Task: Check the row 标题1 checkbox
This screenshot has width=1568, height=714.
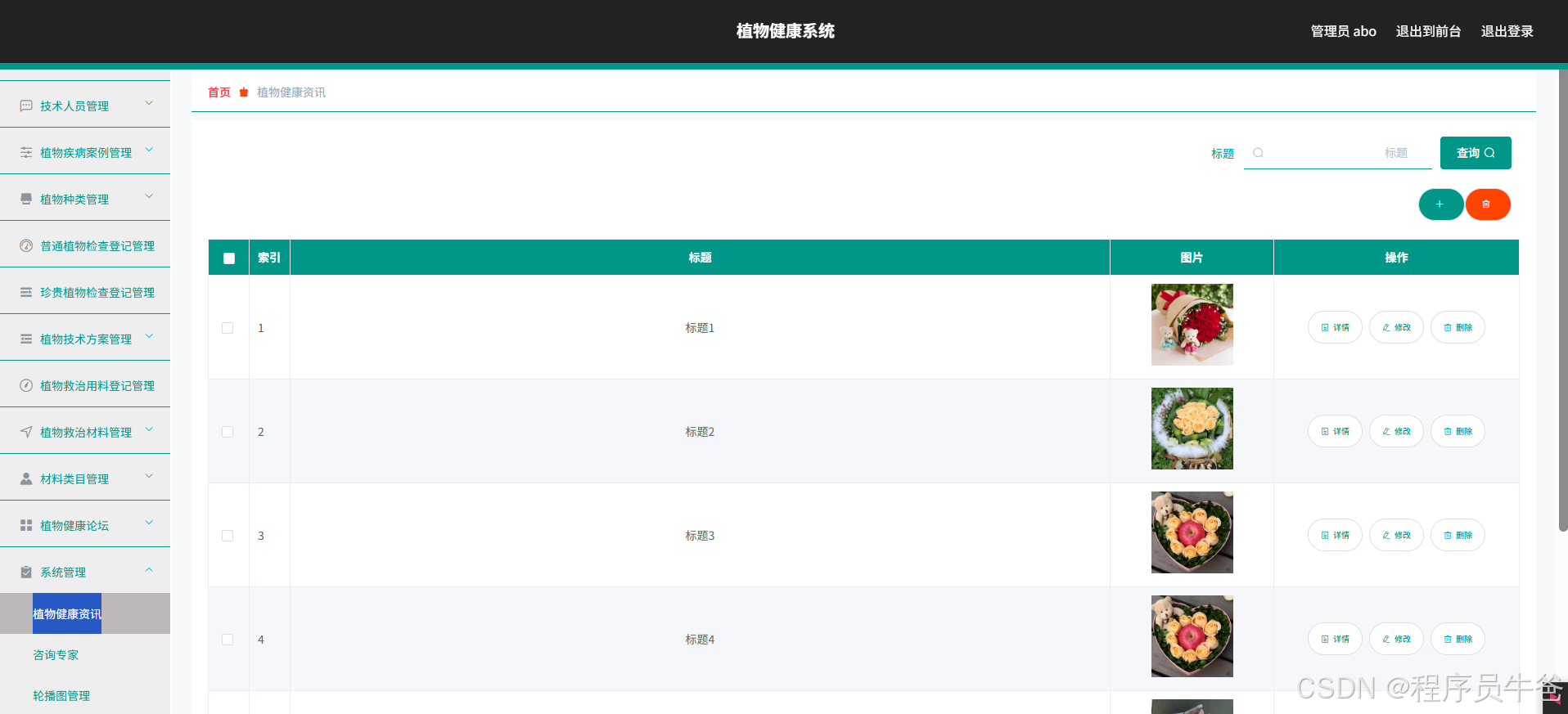Action: (x=228, y=328)
